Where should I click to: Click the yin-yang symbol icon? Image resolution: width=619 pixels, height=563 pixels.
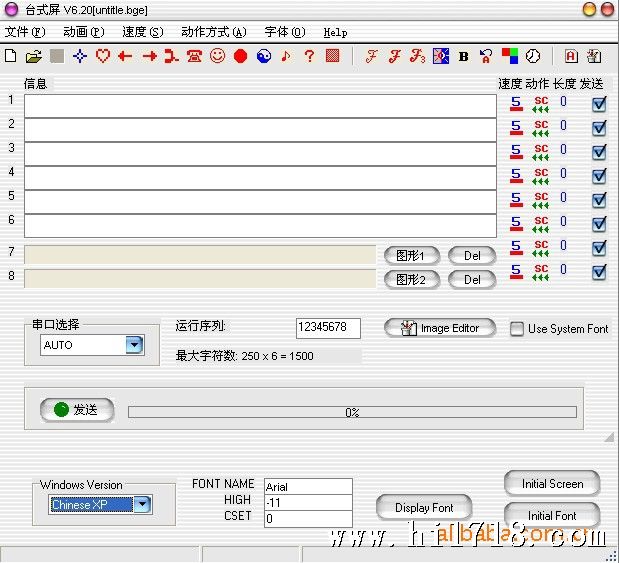(263, 56)
